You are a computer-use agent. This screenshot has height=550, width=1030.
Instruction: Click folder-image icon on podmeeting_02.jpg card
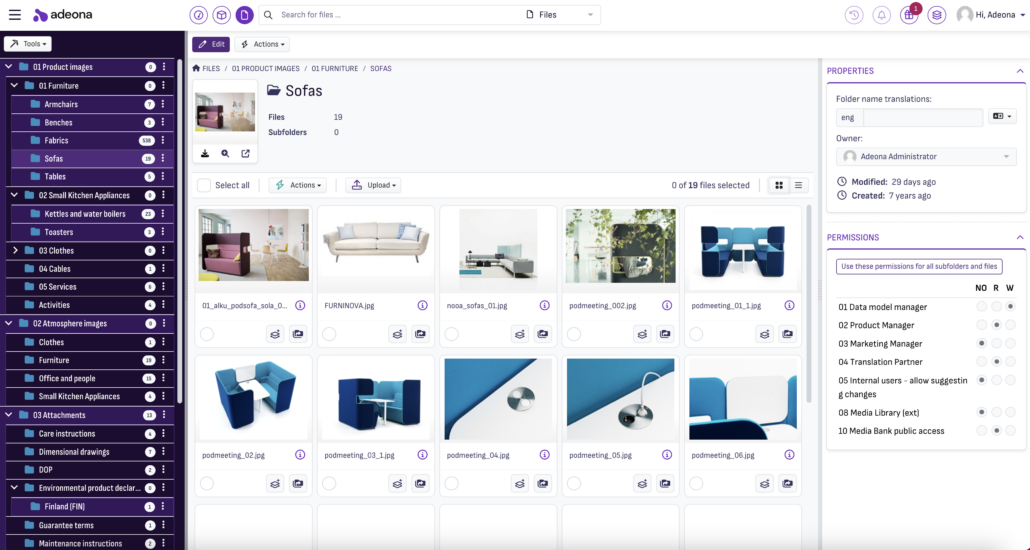(x=298, y=483)
